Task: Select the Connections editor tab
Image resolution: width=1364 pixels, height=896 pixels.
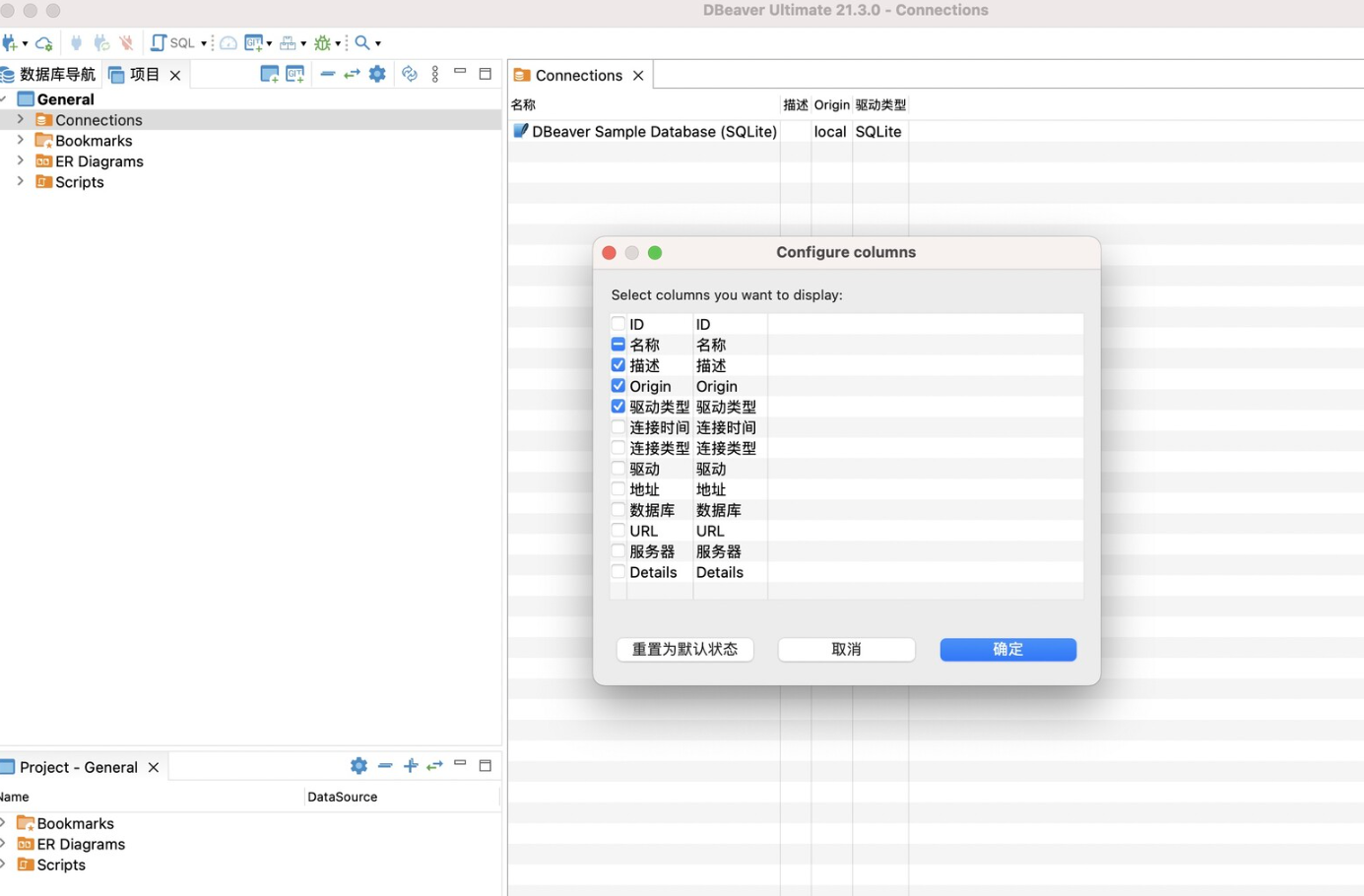Action: [578, 76]
